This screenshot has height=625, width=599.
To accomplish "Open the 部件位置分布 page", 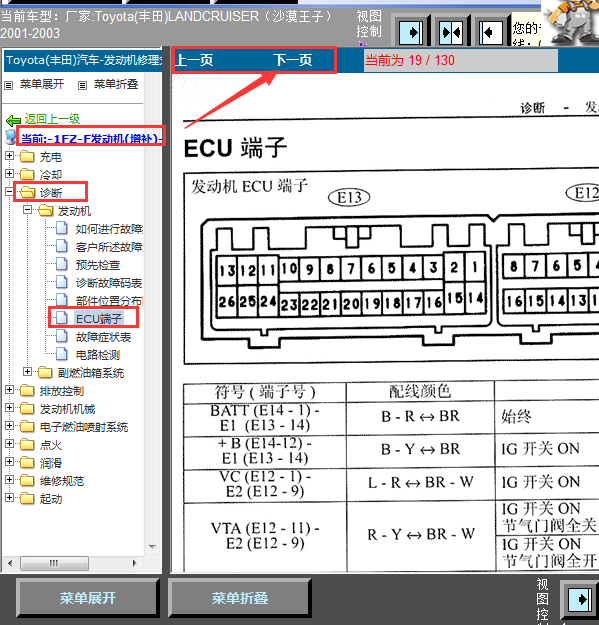I will (109, 301).
